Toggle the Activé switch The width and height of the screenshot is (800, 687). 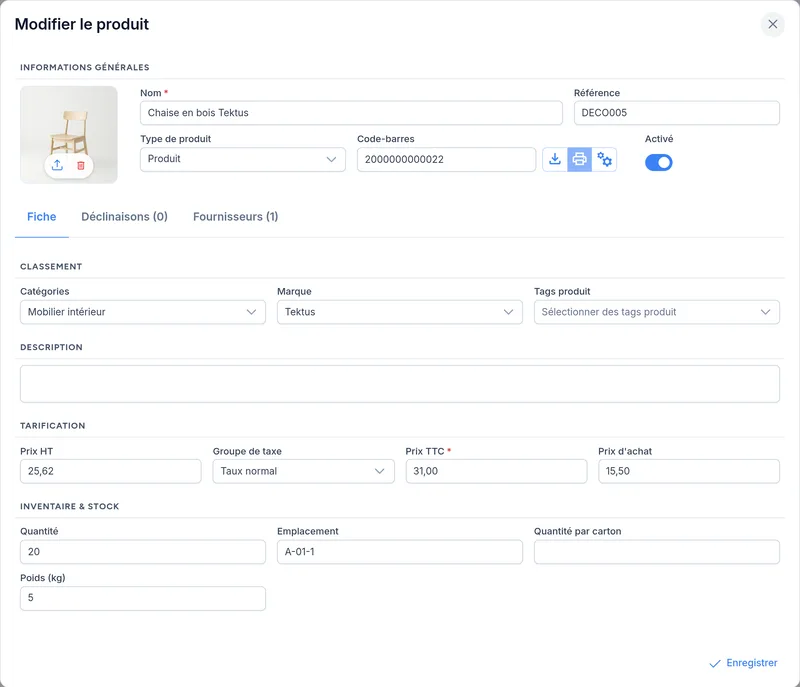coord(658,163)
